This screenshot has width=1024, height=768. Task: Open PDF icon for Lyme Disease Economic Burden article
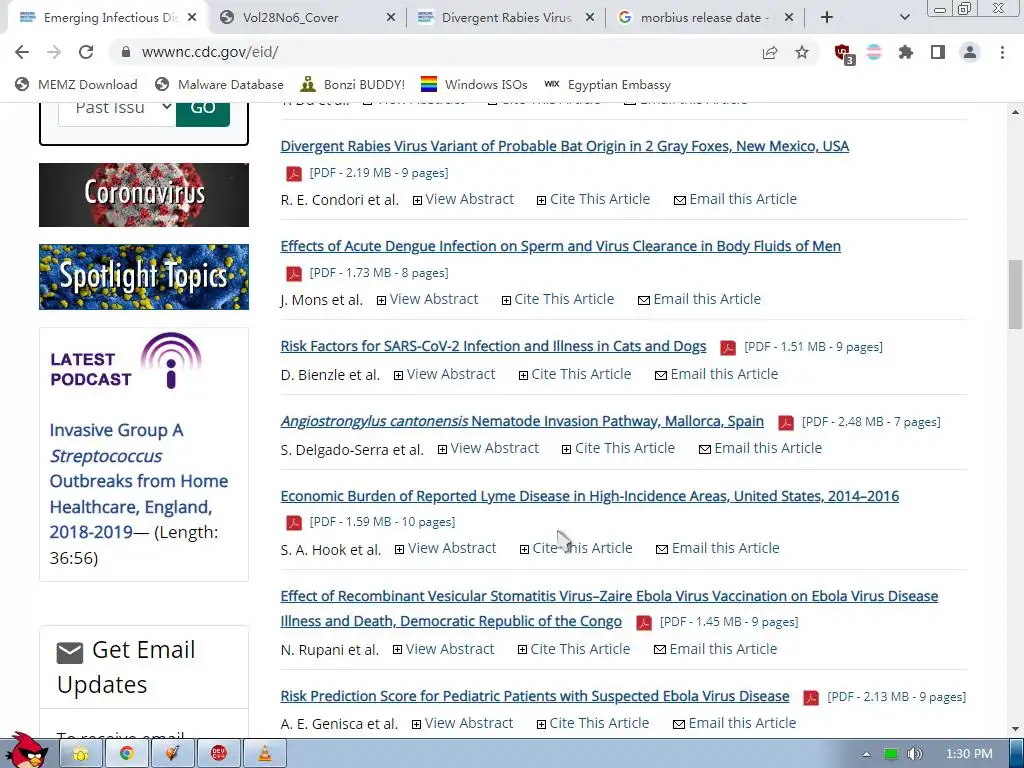point(294,522)
